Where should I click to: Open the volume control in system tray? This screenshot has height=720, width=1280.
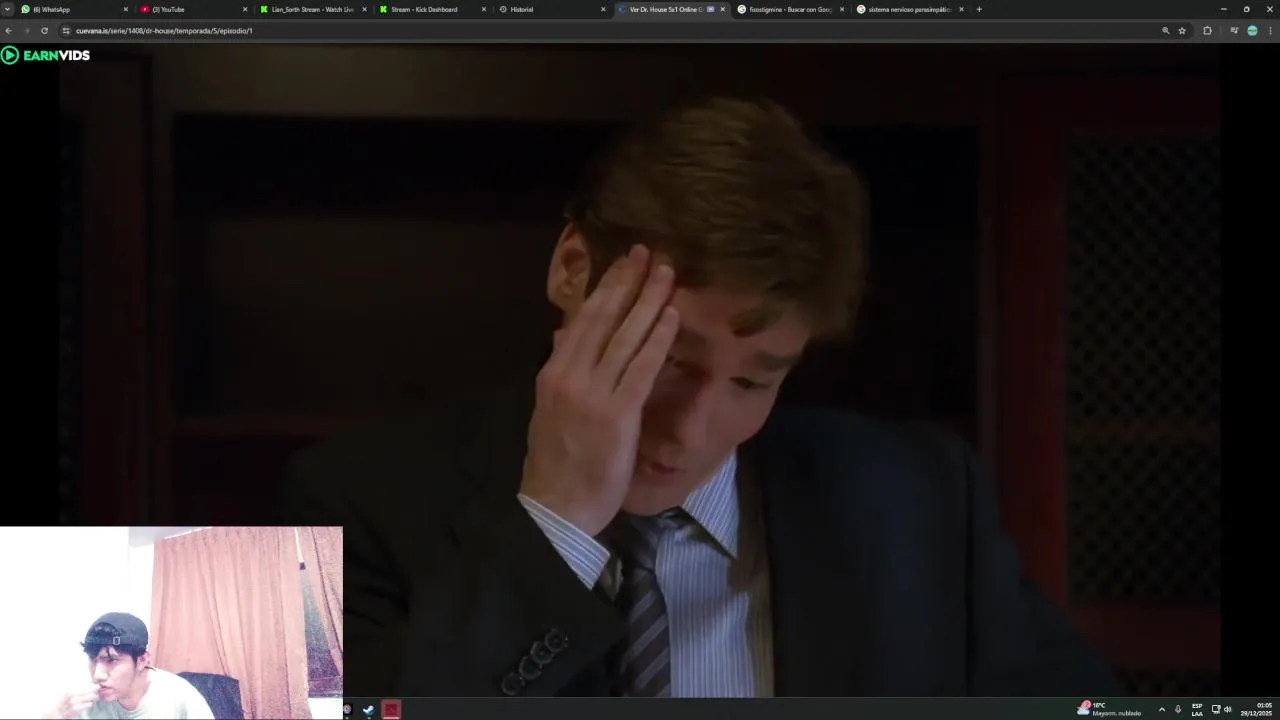[1228, 709]
